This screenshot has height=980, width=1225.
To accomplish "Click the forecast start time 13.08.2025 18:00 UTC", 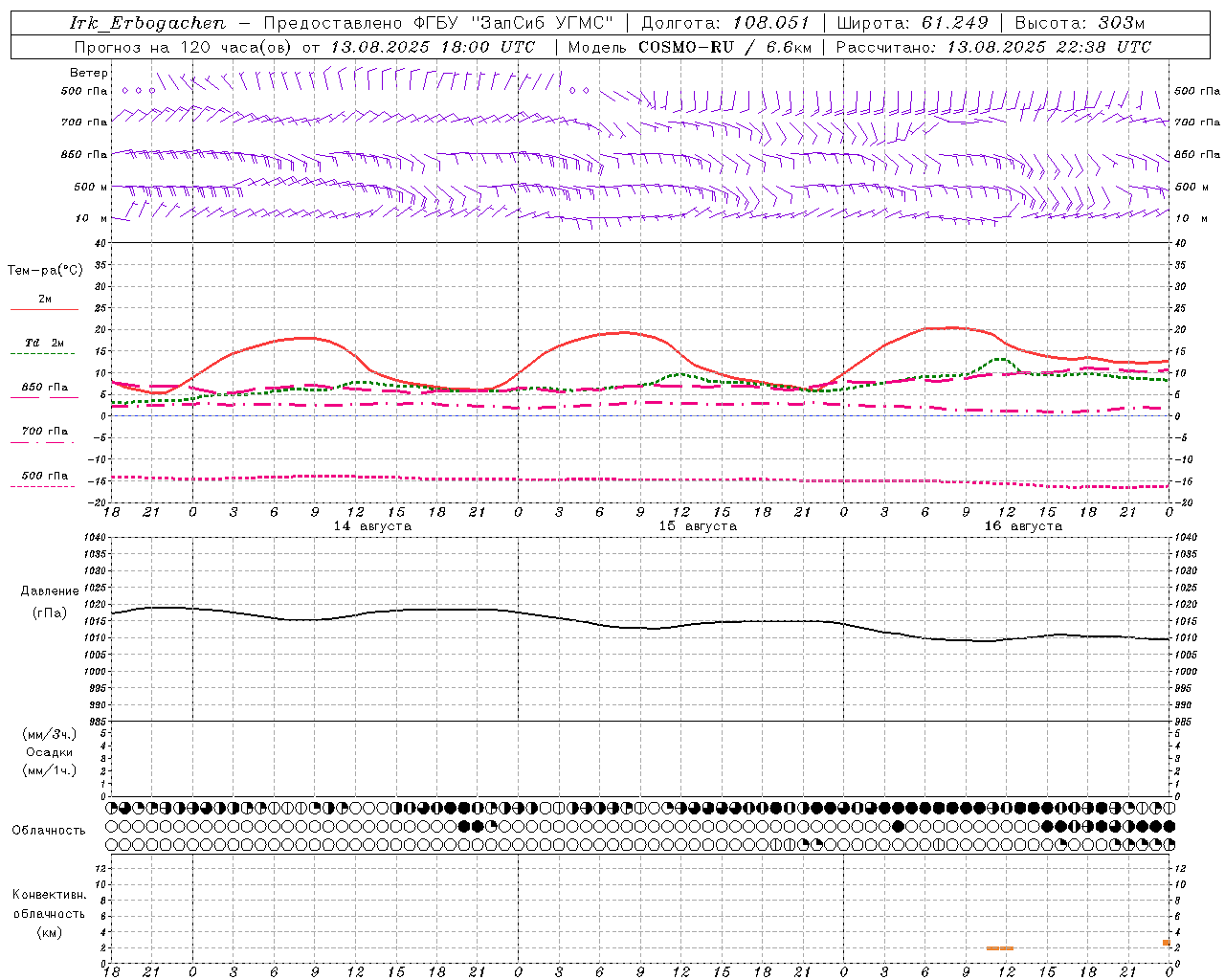I will (x=433, y=47).
